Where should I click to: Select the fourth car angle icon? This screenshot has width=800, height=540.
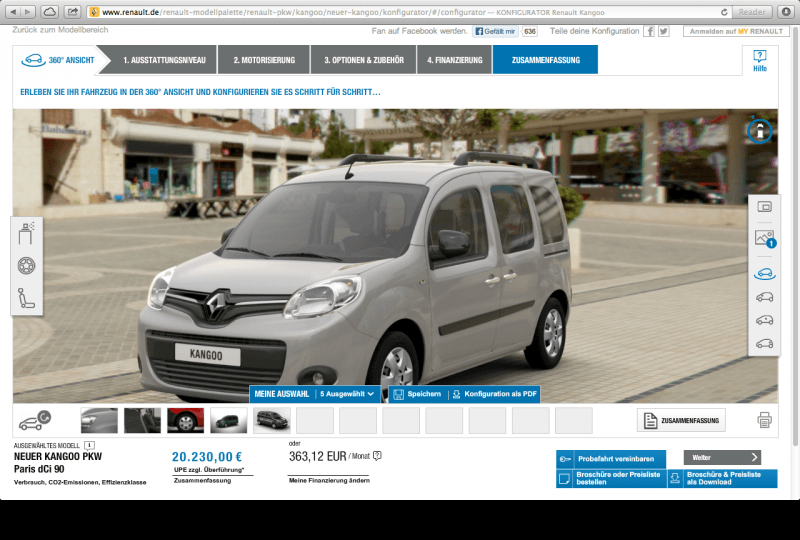click(764, 343)
